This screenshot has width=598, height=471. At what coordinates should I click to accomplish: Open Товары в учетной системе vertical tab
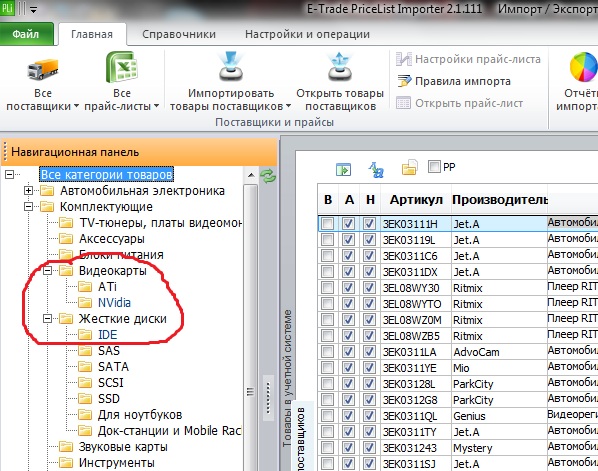click(x=287, y=378)
